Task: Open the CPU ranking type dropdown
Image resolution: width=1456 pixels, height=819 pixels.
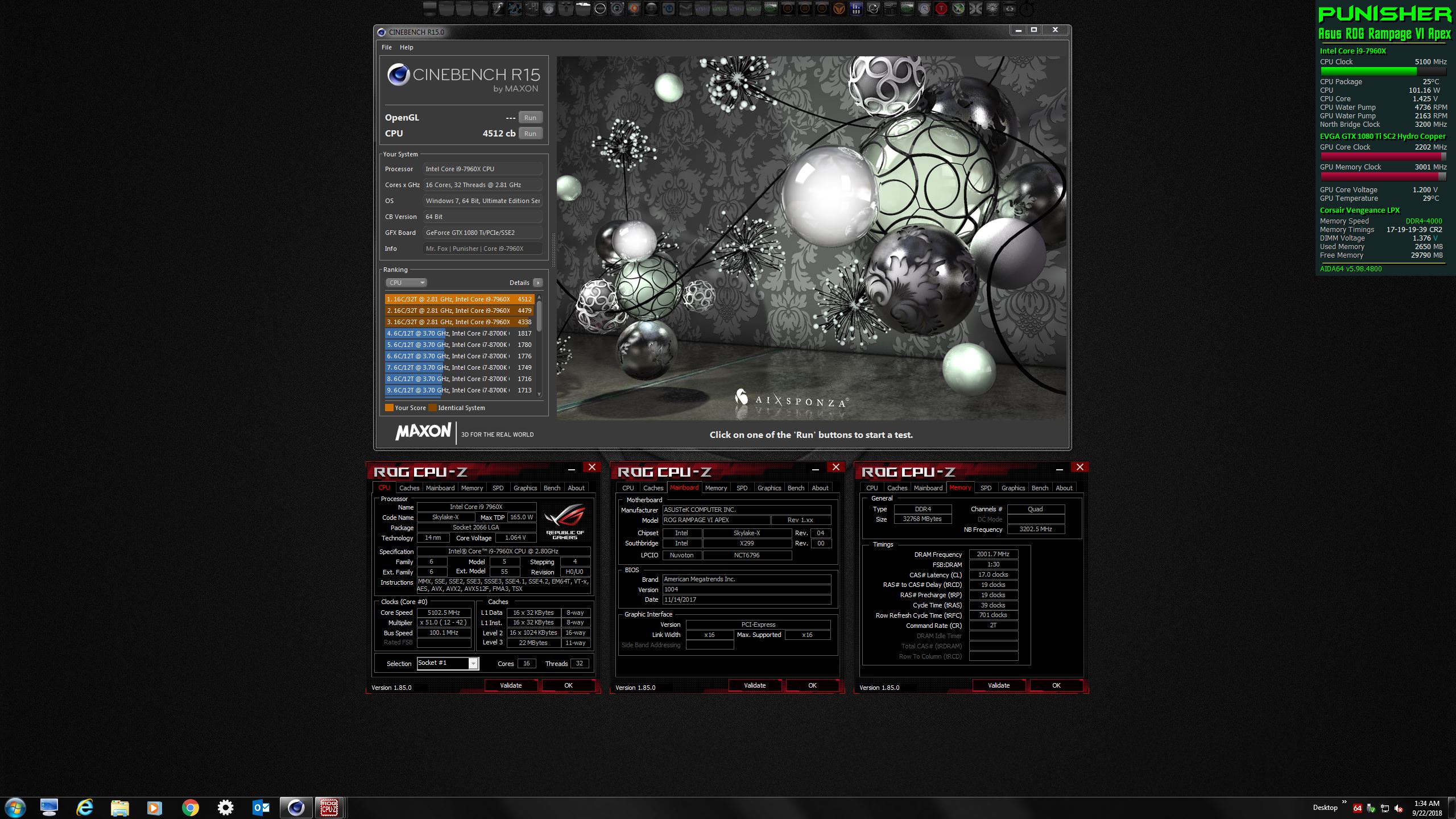Action: tap(406, 283)
